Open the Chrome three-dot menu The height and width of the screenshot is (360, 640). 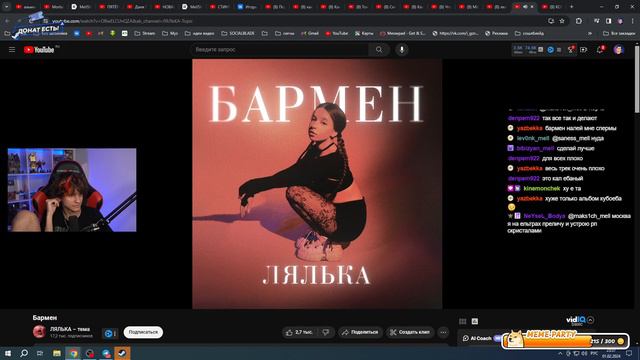632,21
